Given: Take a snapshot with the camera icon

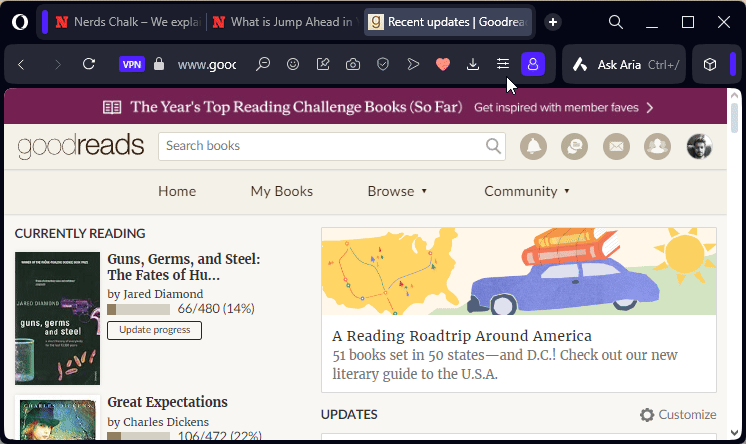Looking at the screenshot, I should click(353, 64).
